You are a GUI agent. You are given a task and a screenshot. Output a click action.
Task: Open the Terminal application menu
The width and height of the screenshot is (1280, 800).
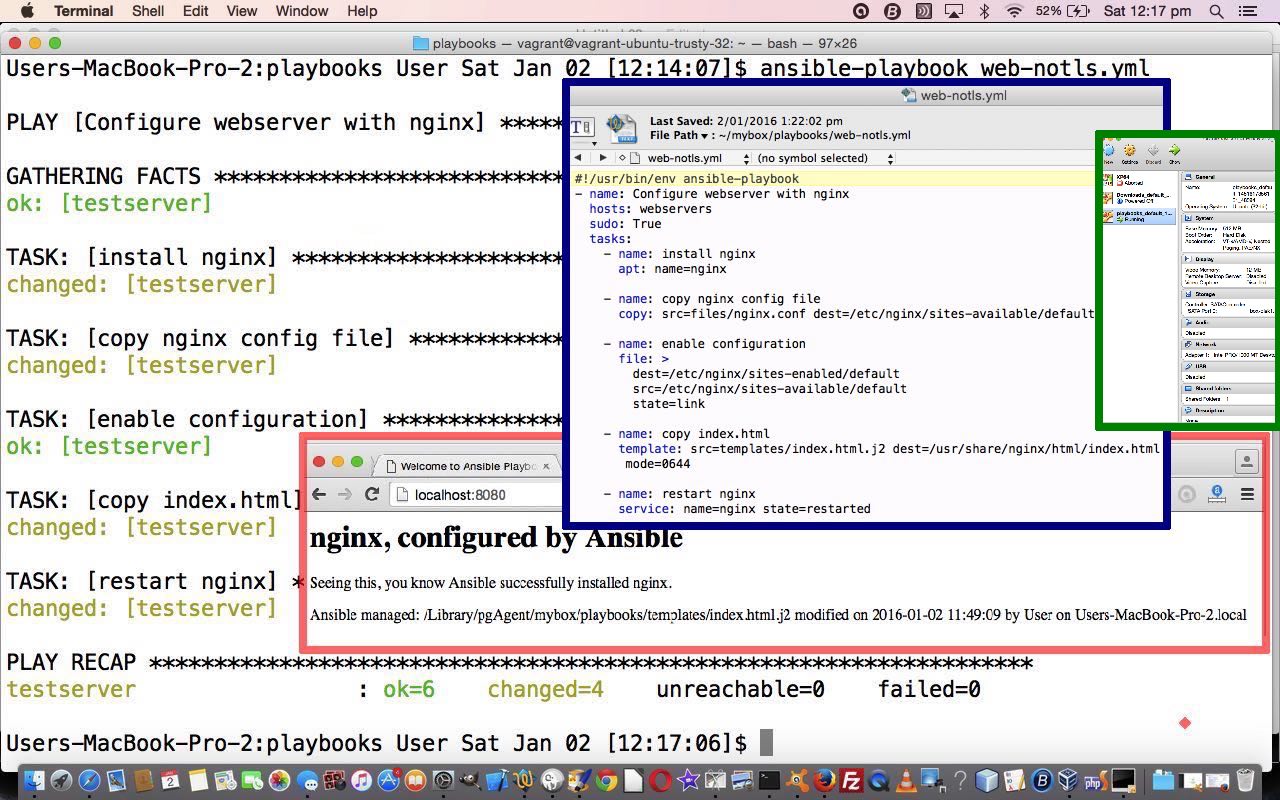point(83,11)
